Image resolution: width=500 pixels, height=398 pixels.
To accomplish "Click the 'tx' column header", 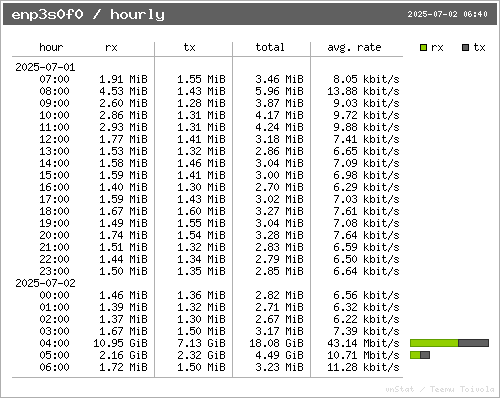I will 189,47.
